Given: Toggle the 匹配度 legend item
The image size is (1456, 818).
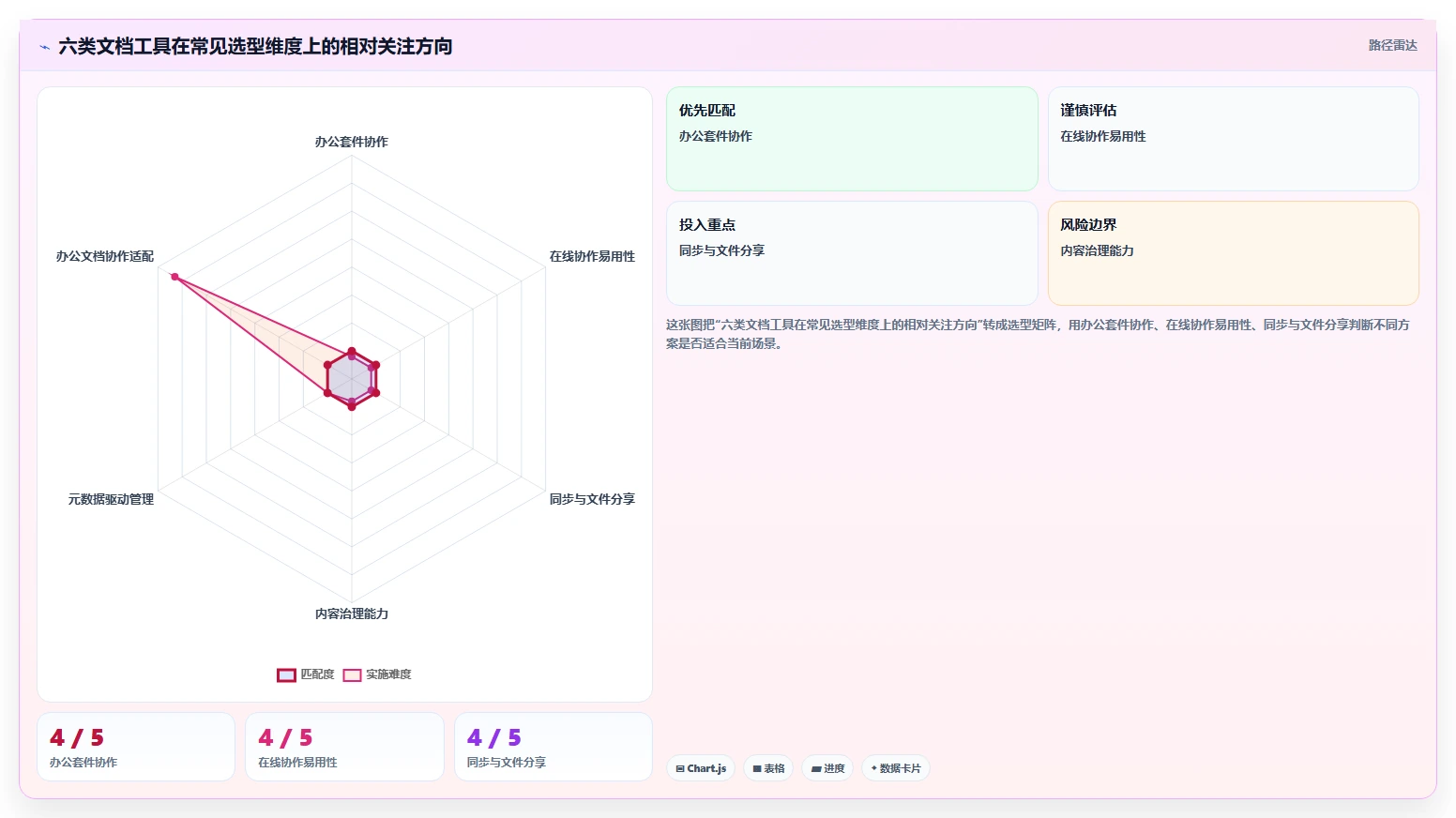Looking at the screenshot, I should pos(306,674).
